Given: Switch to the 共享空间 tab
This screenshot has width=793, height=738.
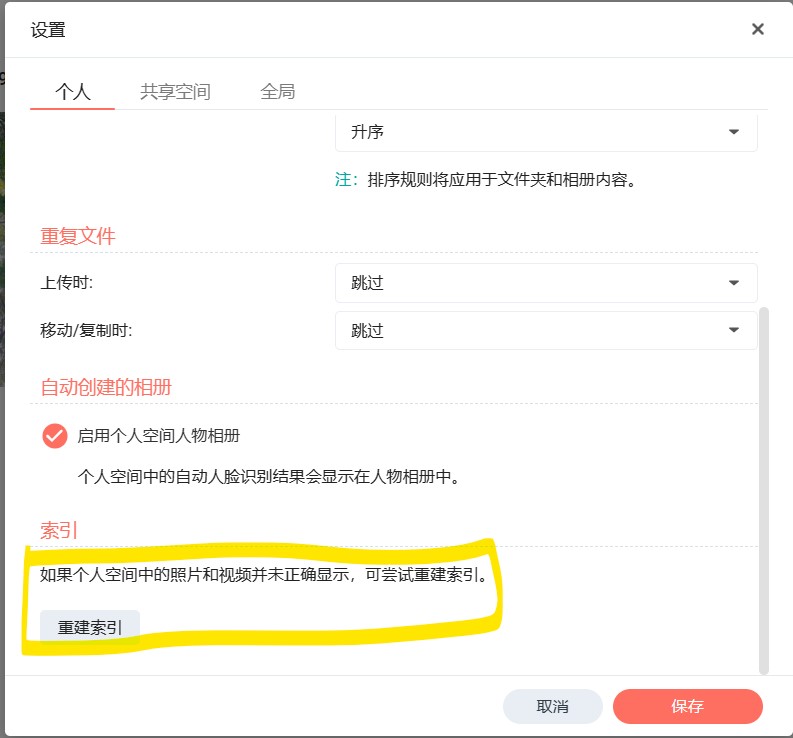Looking at the screenshot, I should coord(175,92).
